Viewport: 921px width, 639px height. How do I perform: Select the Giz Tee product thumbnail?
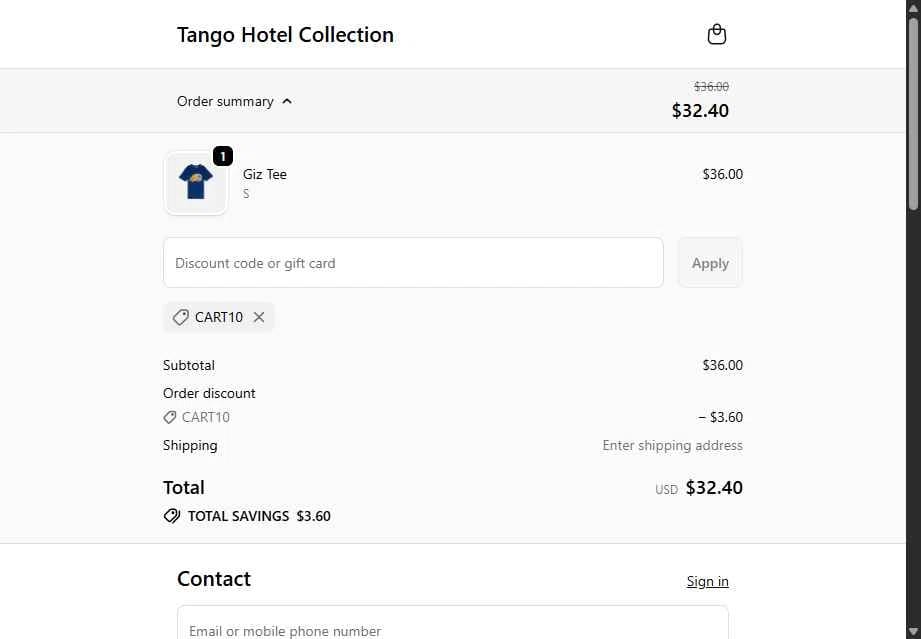coord(195,183)
